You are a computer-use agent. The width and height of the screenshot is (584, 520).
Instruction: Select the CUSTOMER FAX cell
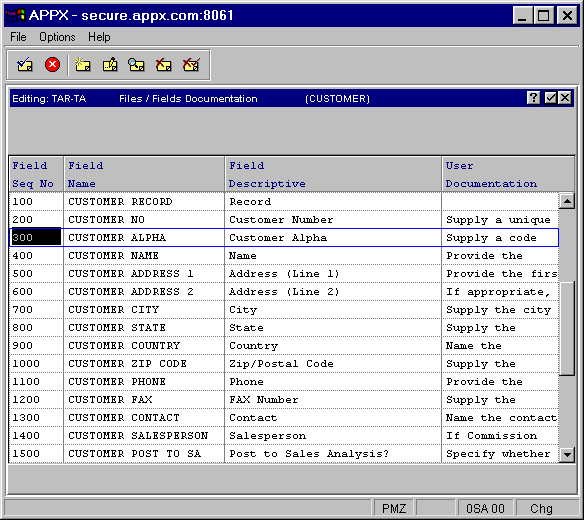[144, 399]
